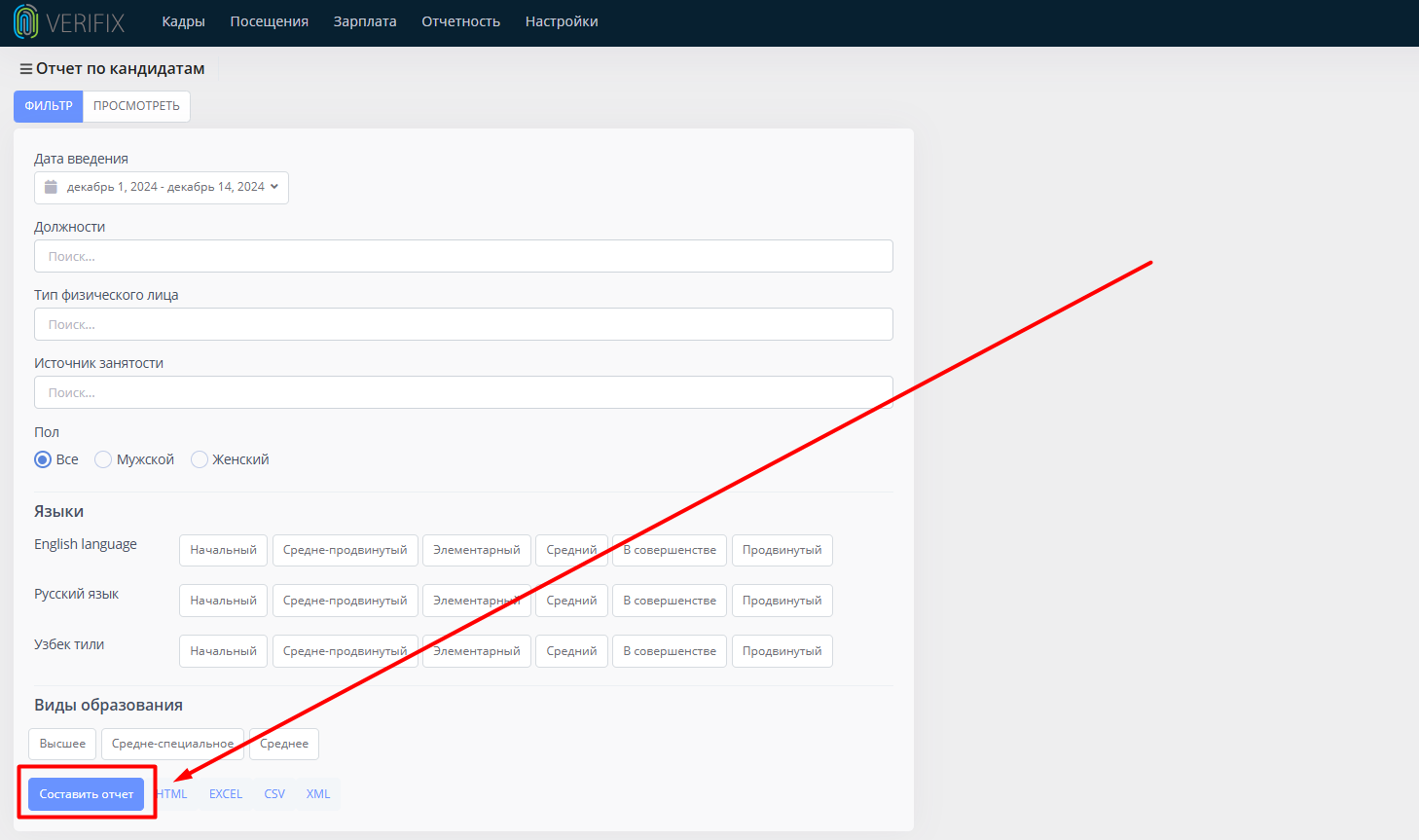
Task: Toggle В совершенстве for Русский язык
Action: coord(670,601)
